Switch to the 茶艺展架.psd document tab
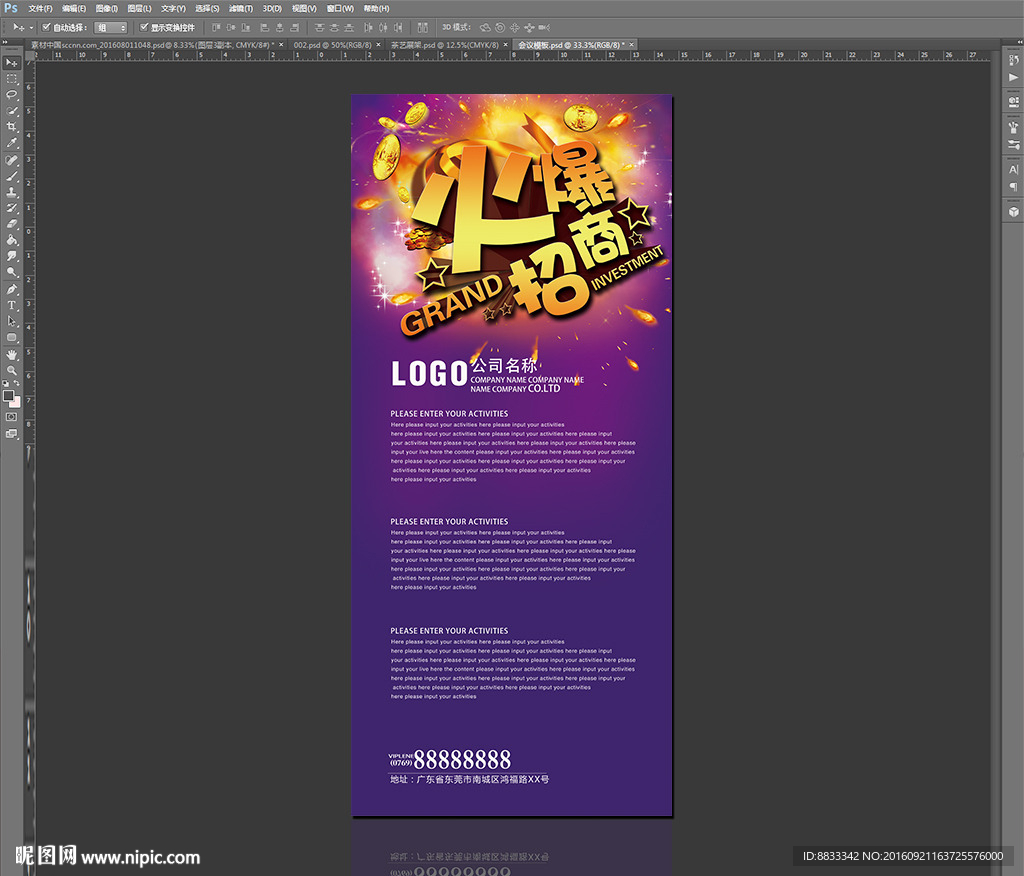The image size is (1024, 876). click(444, 45)
